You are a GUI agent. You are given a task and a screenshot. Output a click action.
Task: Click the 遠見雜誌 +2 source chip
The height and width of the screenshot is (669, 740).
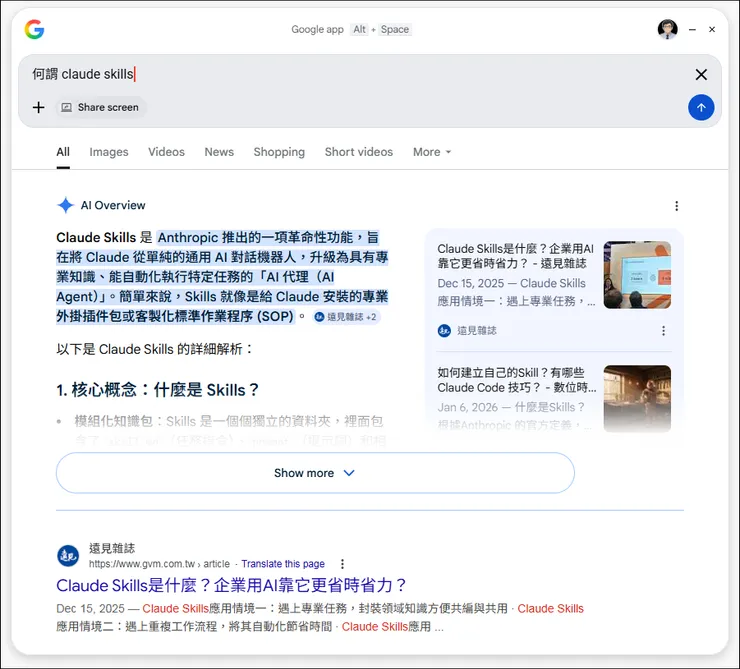[x=346, y=317]
